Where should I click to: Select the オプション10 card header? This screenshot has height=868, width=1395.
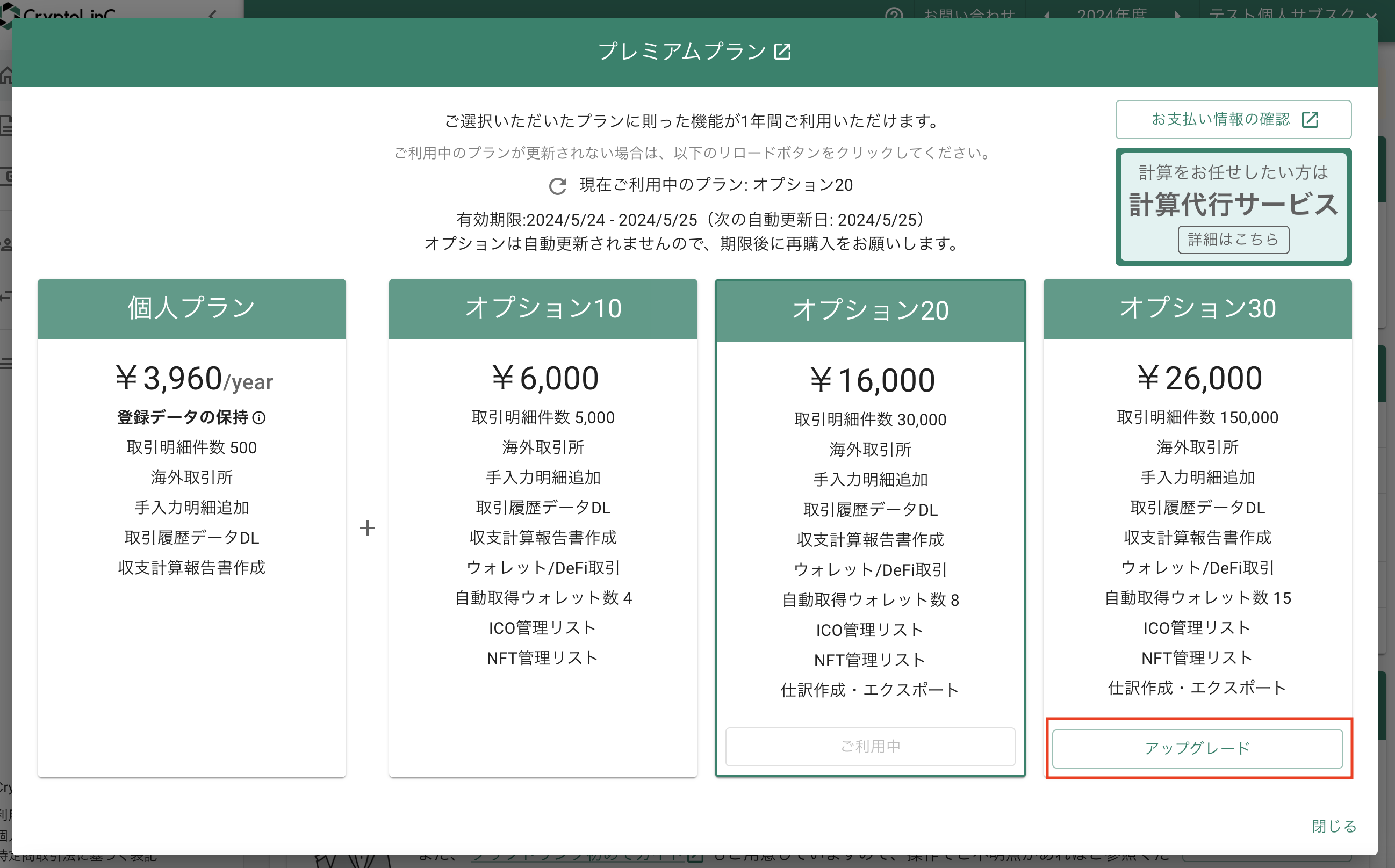tap(543, 309)
